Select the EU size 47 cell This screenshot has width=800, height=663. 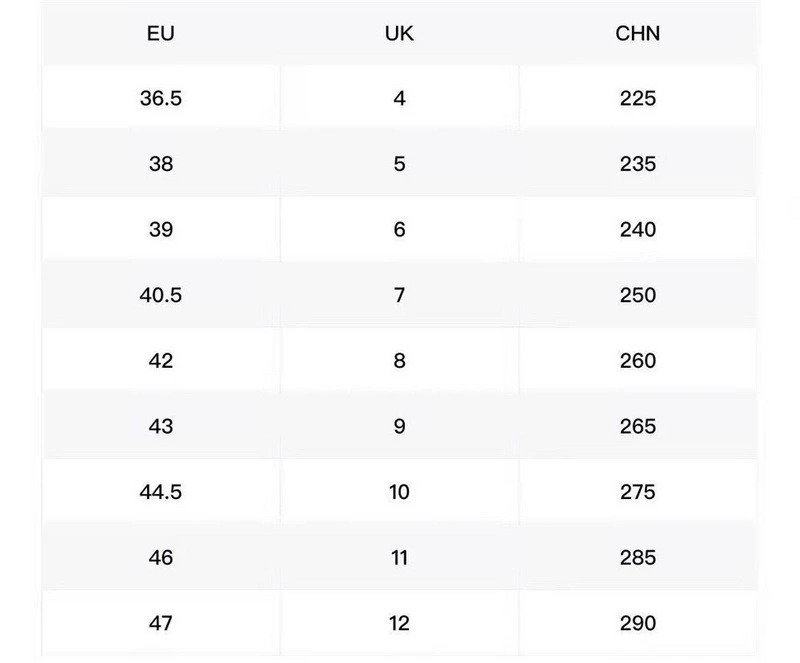pos(161,623)
